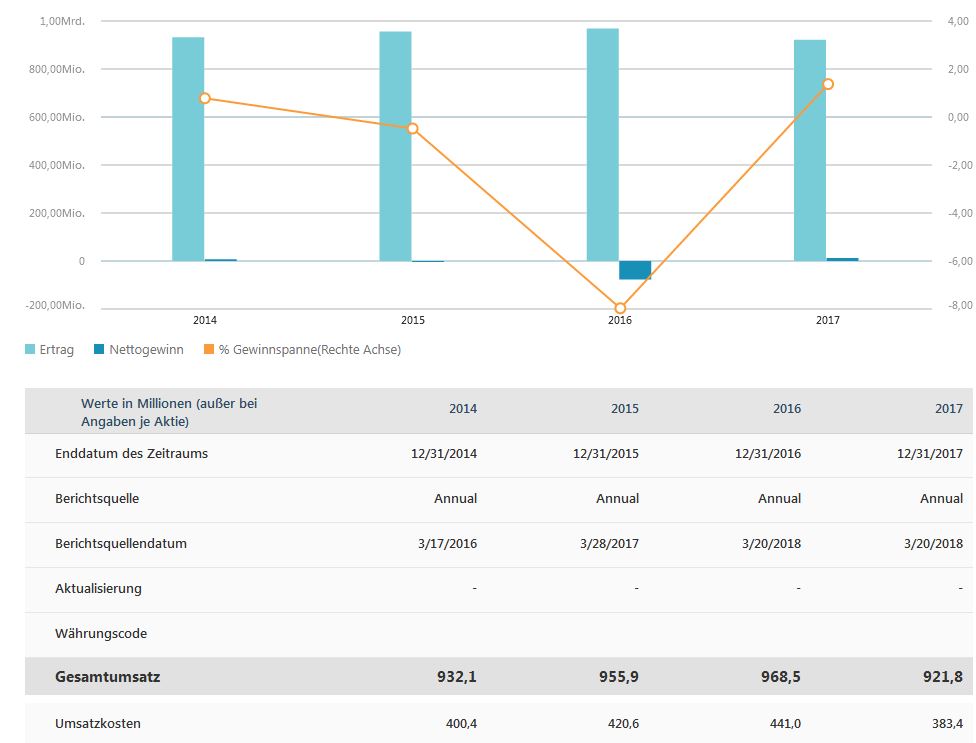Select the Umsatzkosten row label

98,723
